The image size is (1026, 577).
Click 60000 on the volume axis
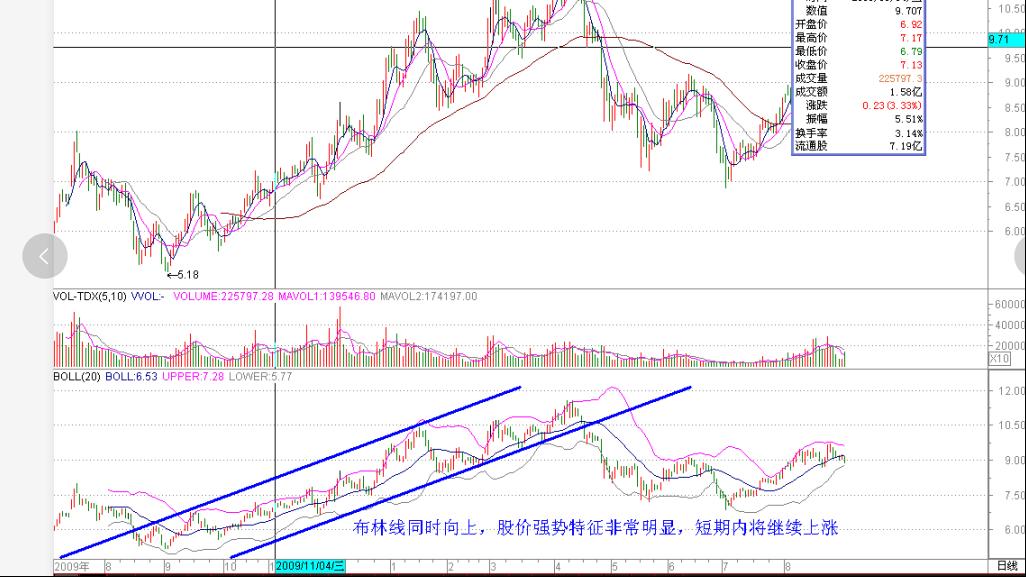point(1010,304)
